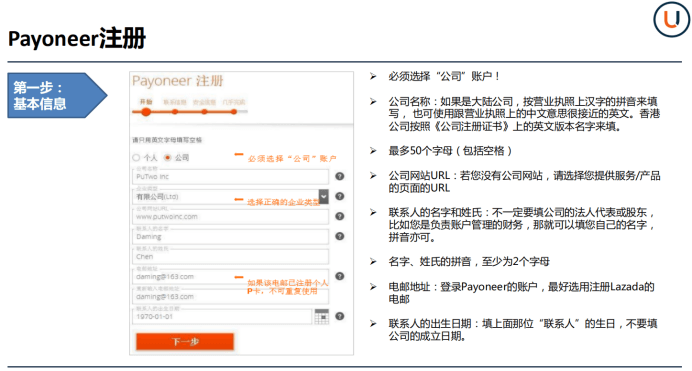Click the 请只用英文字母填写空格 instruction text
Screen dimensions: 692x371
167,140
